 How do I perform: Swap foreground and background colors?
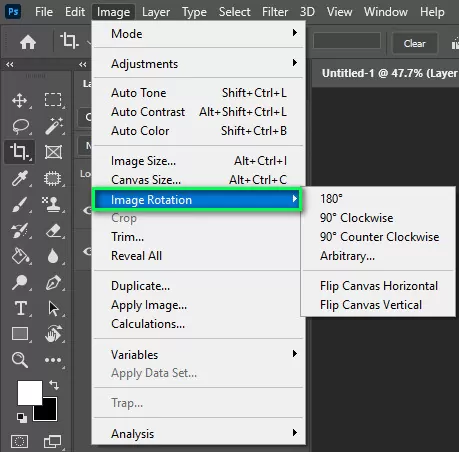[x=54, y=385]
